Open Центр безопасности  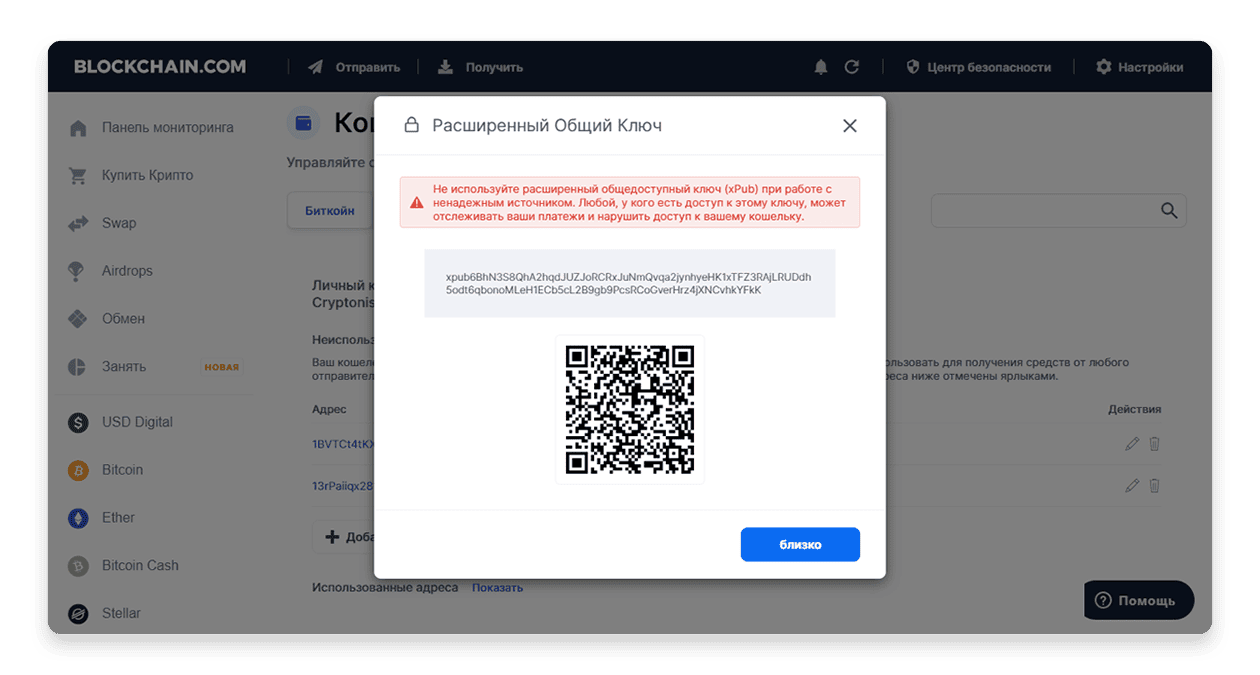click(x=978, y=67)
